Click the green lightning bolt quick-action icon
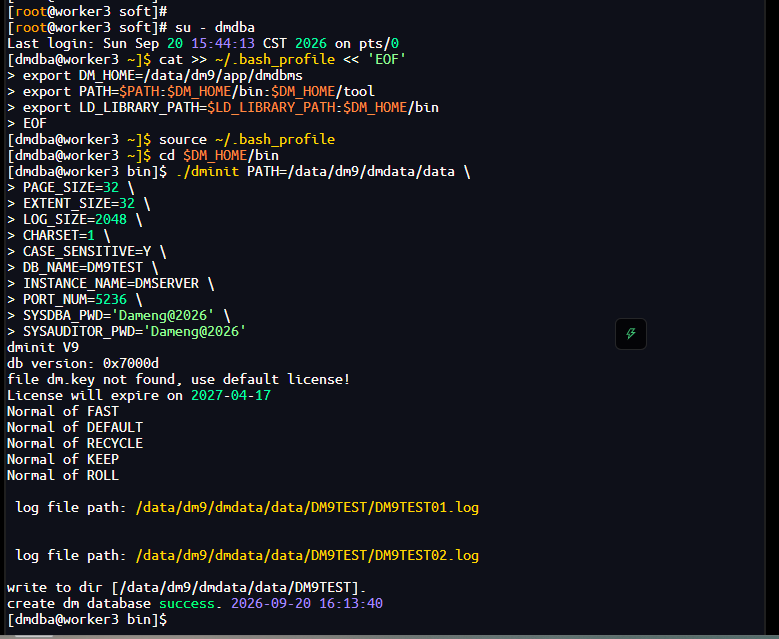779x639 pixels. 630,333
